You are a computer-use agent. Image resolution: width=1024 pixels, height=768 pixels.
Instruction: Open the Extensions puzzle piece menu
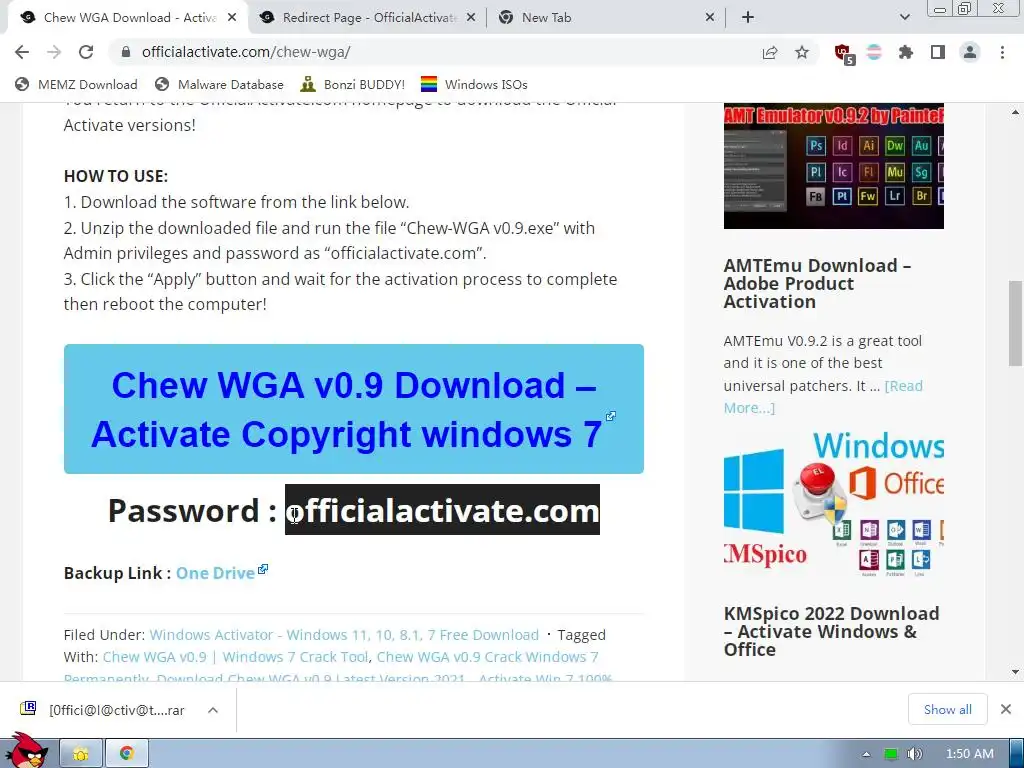pos(906,52)
